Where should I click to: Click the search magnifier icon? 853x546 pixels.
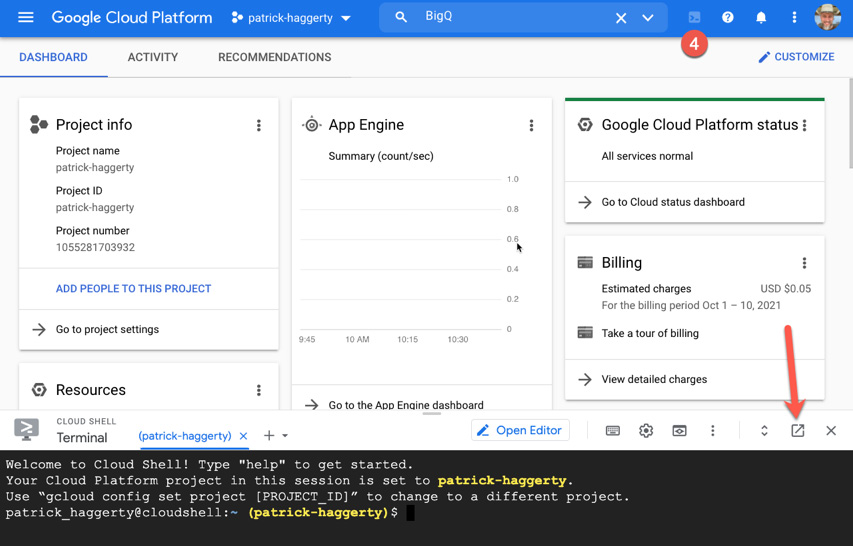tap(401, 17)
